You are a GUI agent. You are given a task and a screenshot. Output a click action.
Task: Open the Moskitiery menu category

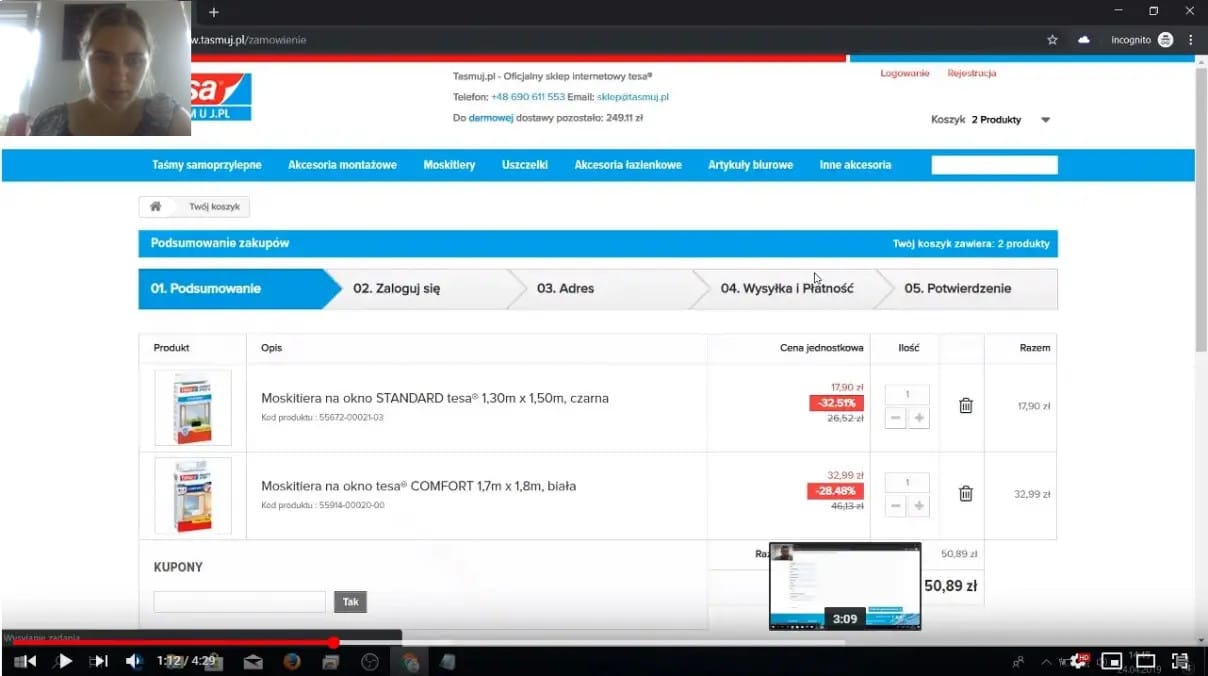449,165
